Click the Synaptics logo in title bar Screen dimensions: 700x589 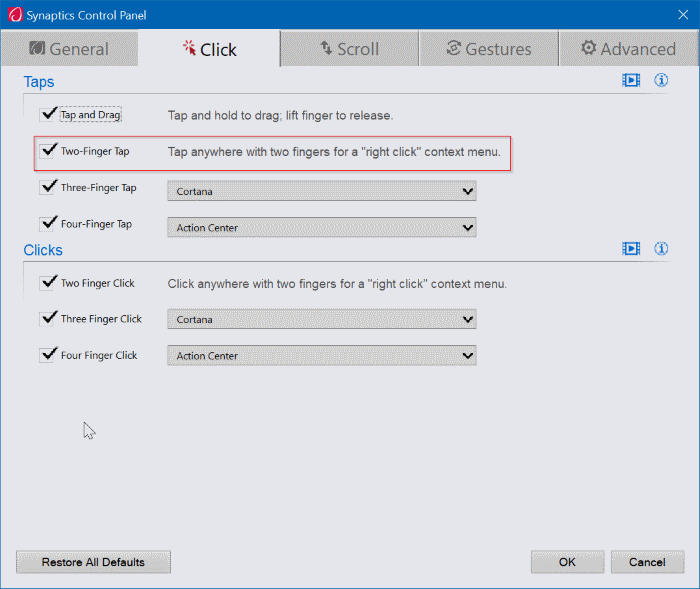tap(15, 15)
